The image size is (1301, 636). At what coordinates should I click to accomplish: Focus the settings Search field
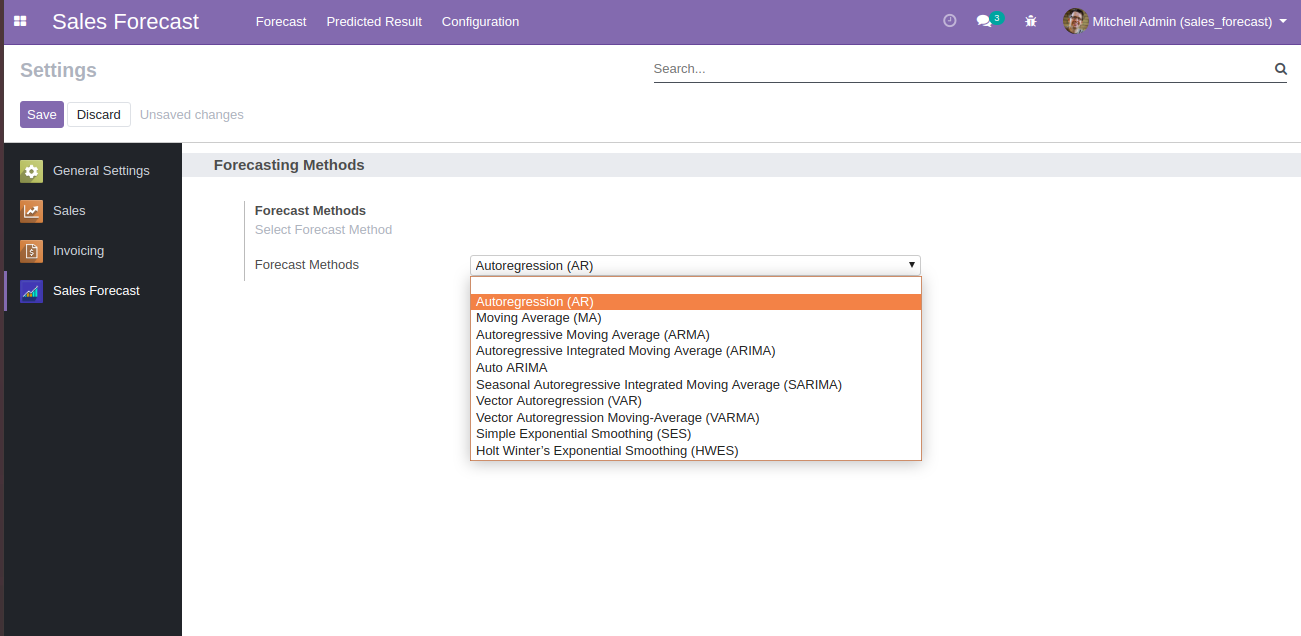[x=960, y=69]
